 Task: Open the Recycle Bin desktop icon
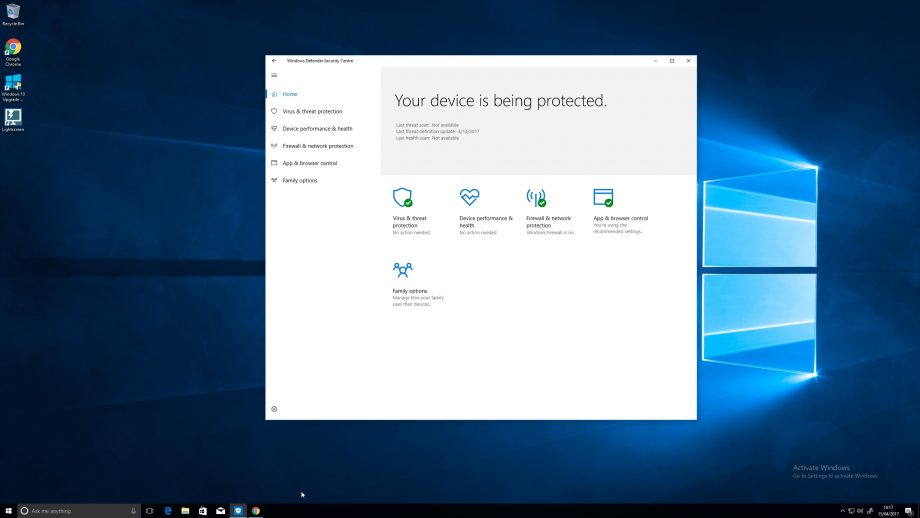pos(13,15)
